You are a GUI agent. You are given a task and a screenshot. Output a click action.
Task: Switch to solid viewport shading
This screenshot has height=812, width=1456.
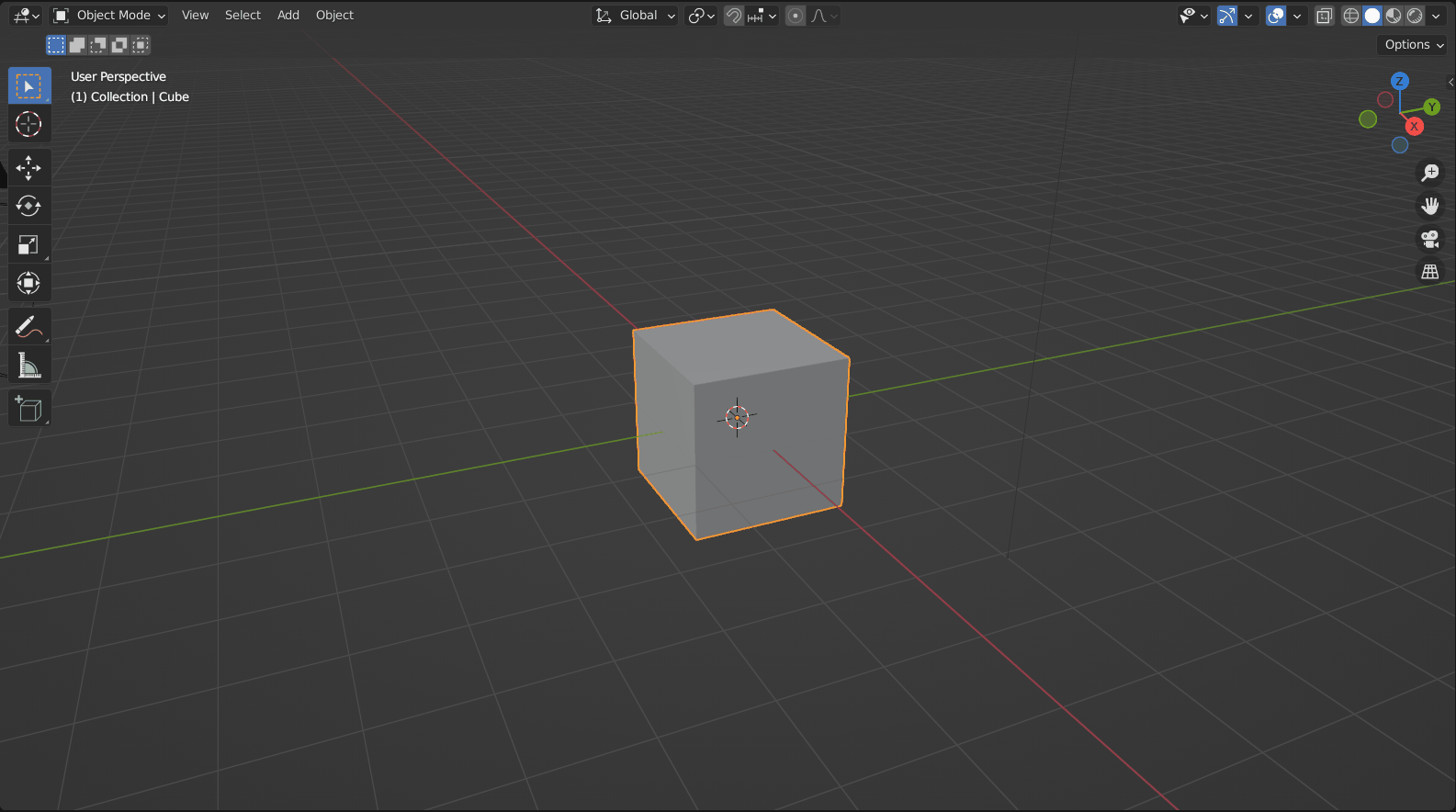coord(1372,16)
